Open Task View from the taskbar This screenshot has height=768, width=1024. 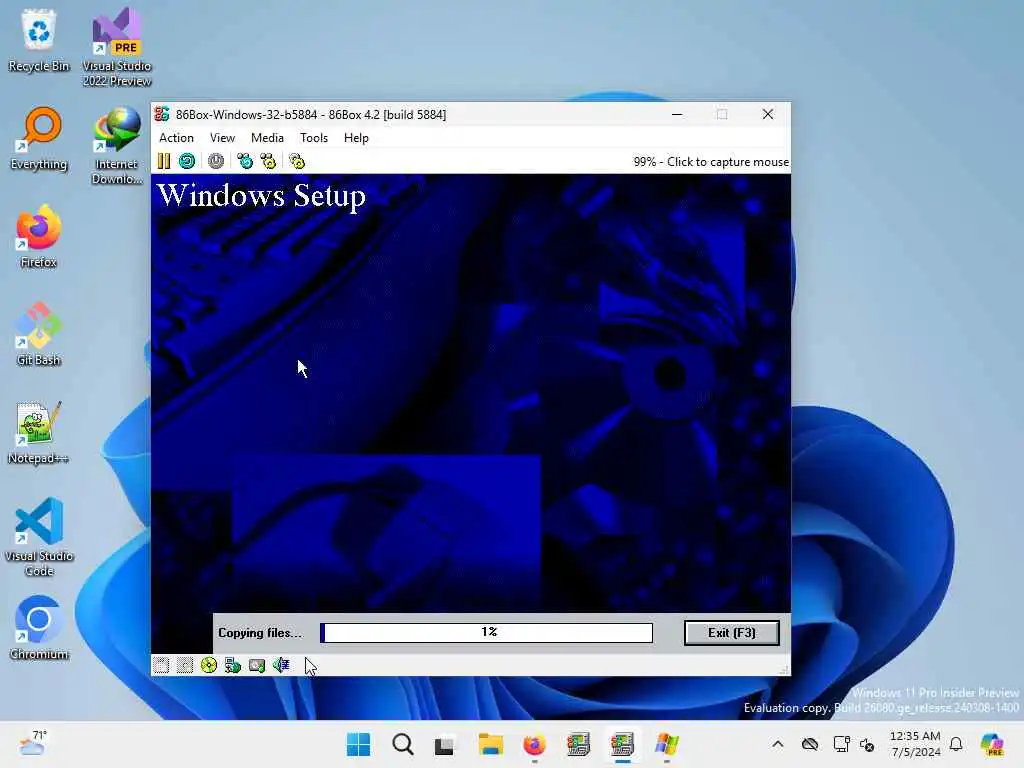[x=445, y=744]
